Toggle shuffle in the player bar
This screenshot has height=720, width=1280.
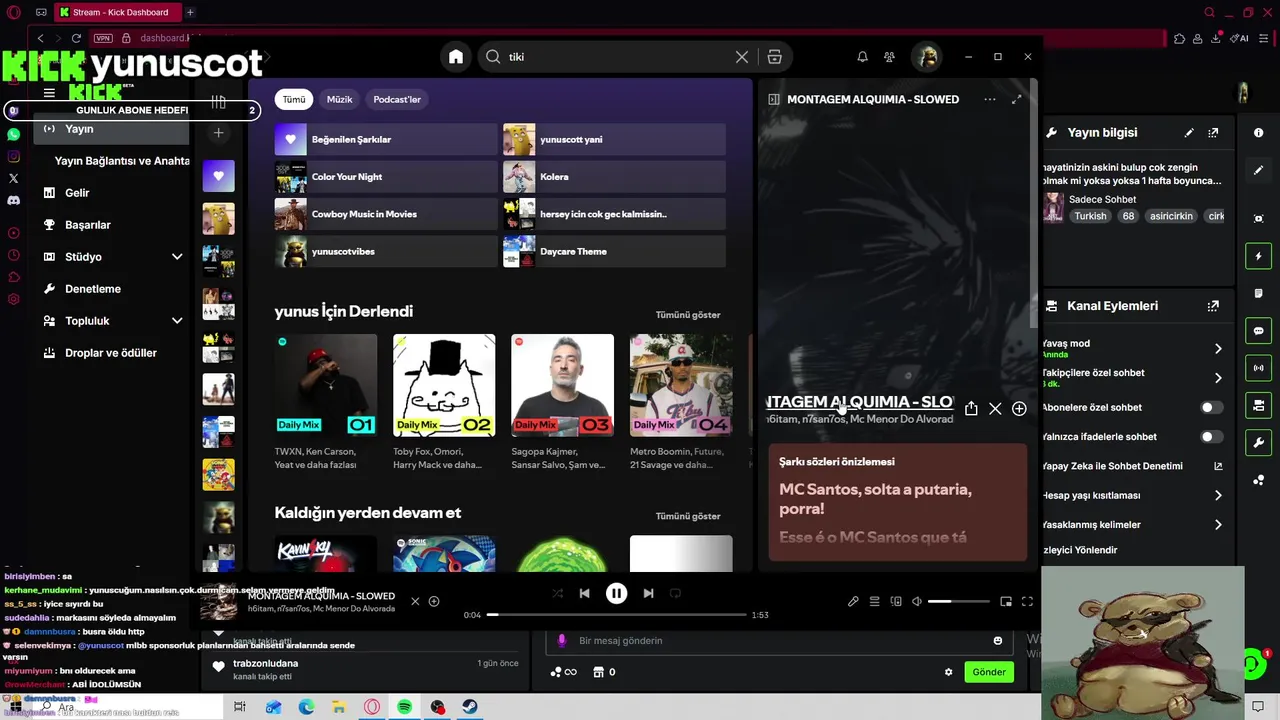(x=558, y=593)
